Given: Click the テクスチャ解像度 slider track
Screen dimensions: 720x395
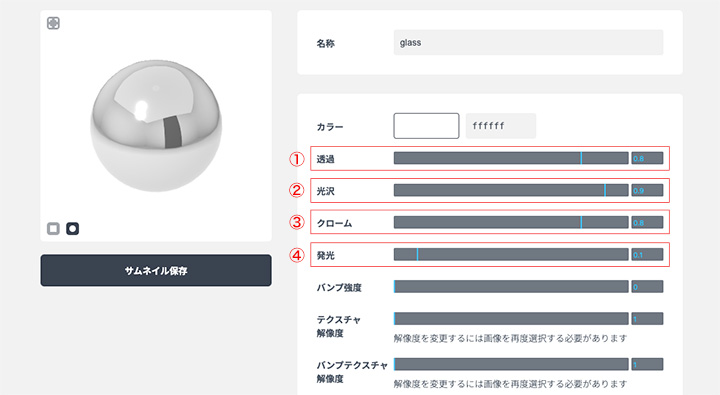Looking at the screenshot, I should click(x=511, y=318).
